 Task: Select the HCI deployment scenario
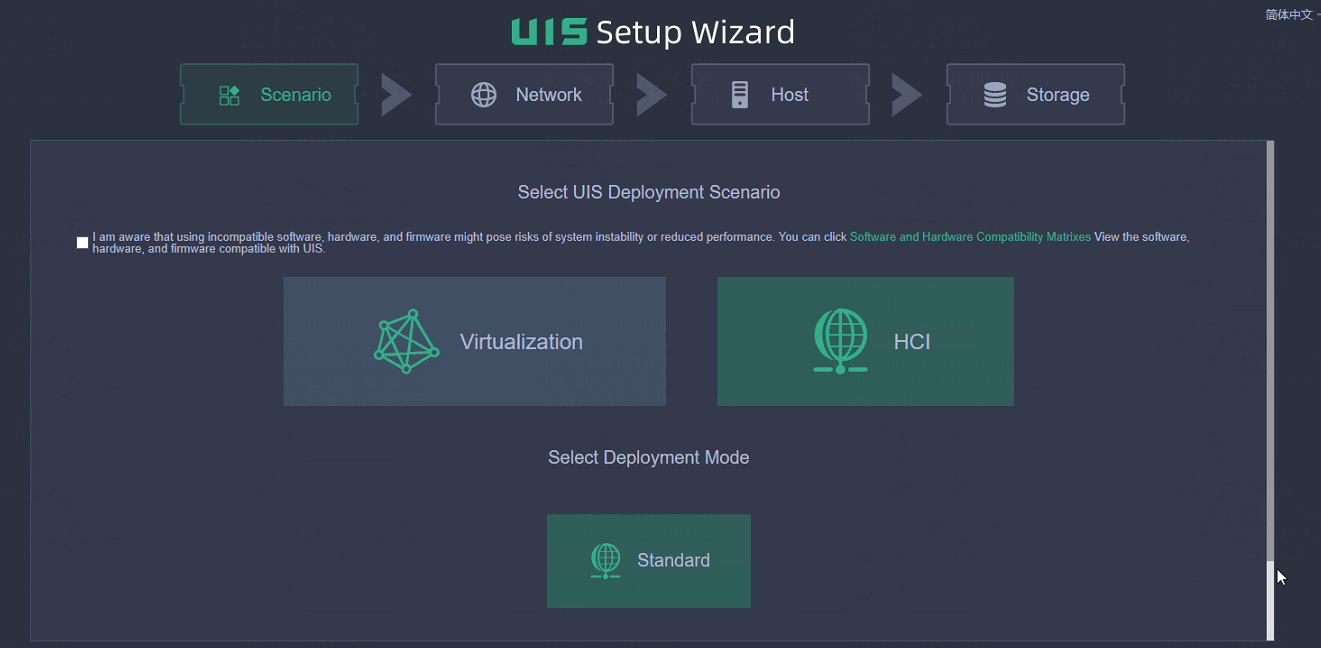pyautogui.click(x=866, y=341)
